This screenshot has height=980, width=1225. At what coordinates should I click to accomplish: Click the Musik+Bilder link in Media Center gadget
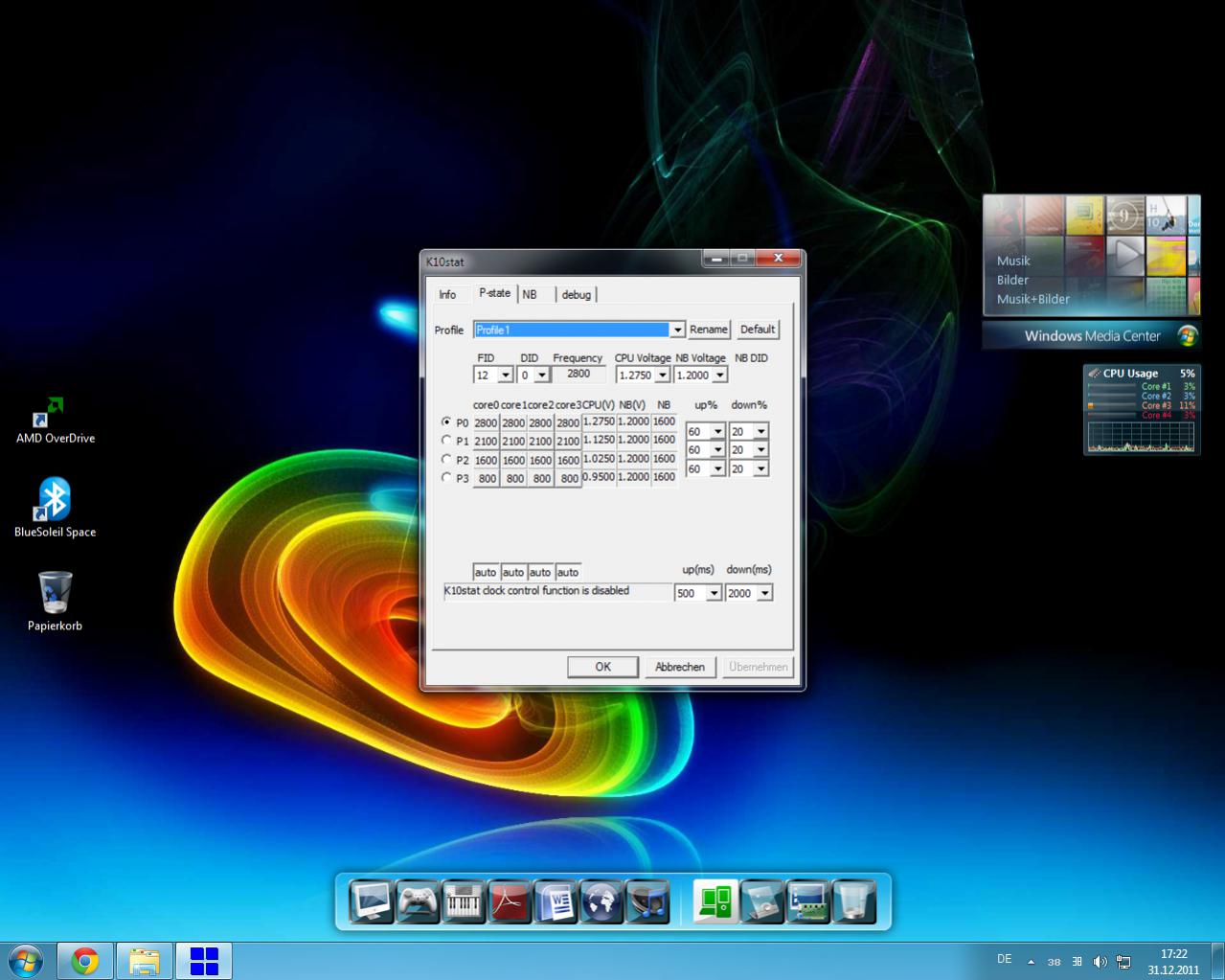(x=1032, y=299)
